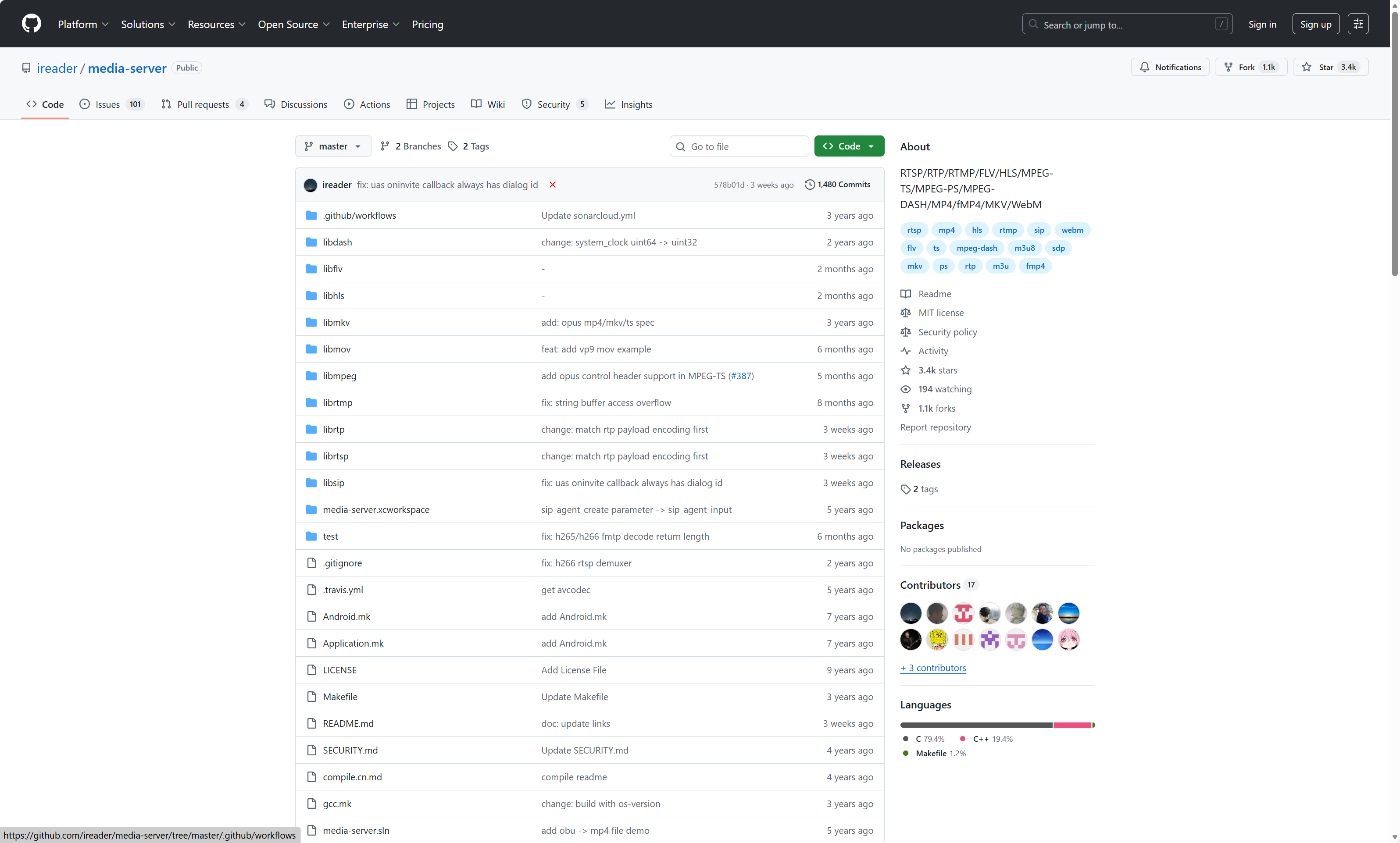Open the #387 pull request link
The width and height of the screenshot is (1400, 843).
point(741,376)
